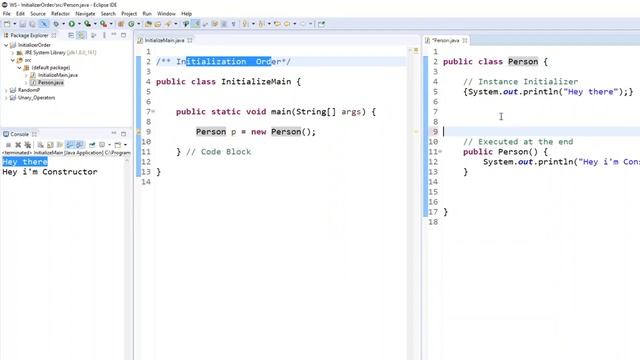Switch to the InitializeMain.java editor tab
This screenshot has width=640, height=360.
tap(164, 40)
